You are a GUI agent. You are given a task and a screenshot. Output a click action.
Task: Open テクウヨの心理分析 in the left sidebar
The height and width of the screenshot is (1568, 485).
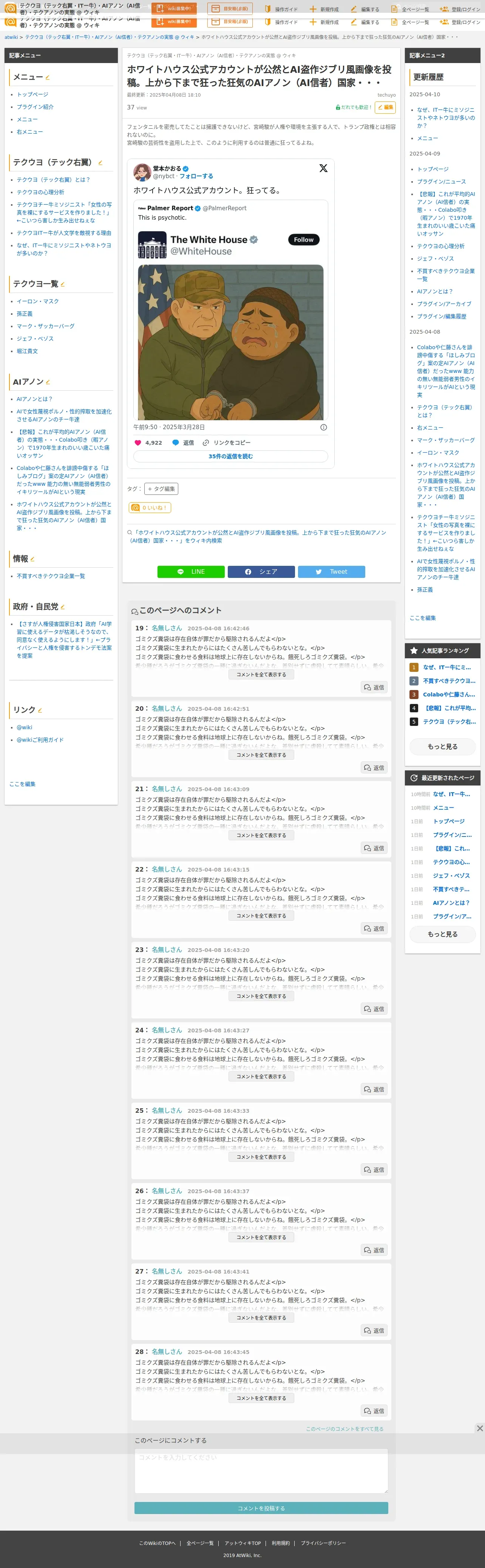[x=40, y=193]
